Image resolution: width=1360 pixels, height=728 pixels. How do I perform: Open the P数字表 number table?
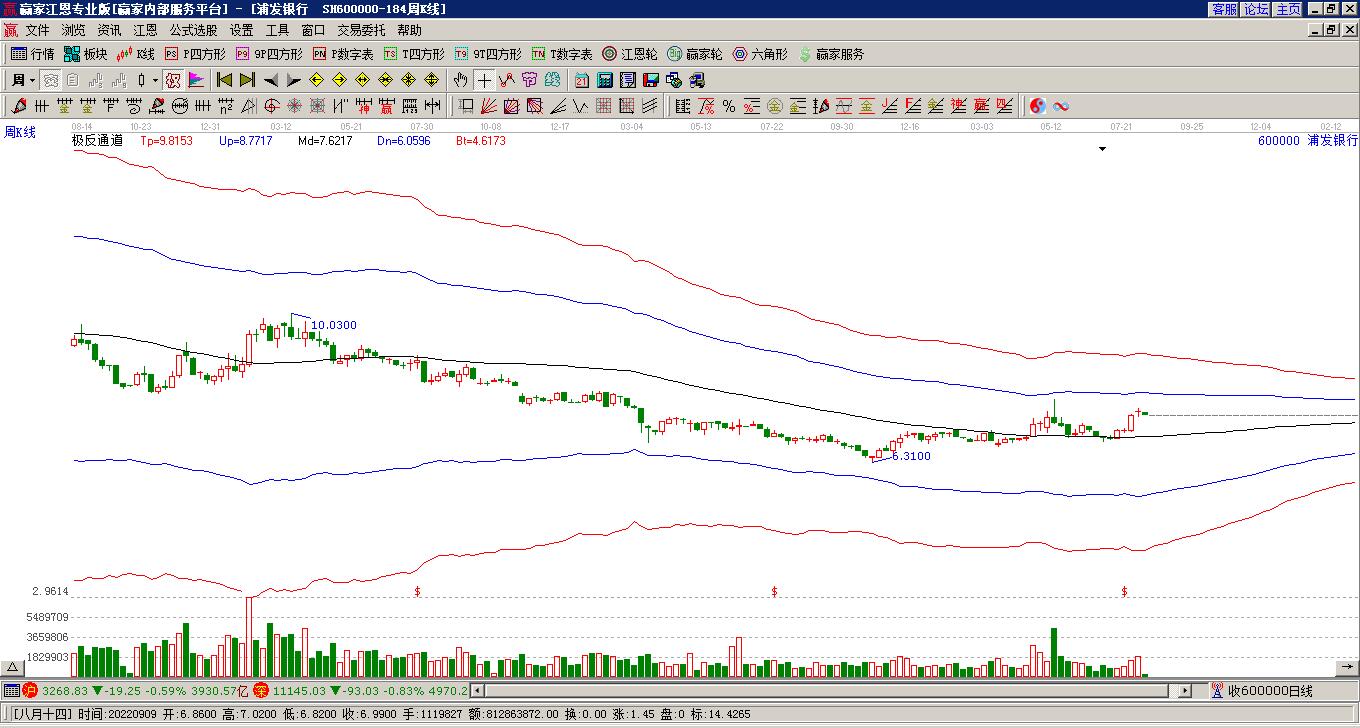pyautogui.click(x=344, y=54)
